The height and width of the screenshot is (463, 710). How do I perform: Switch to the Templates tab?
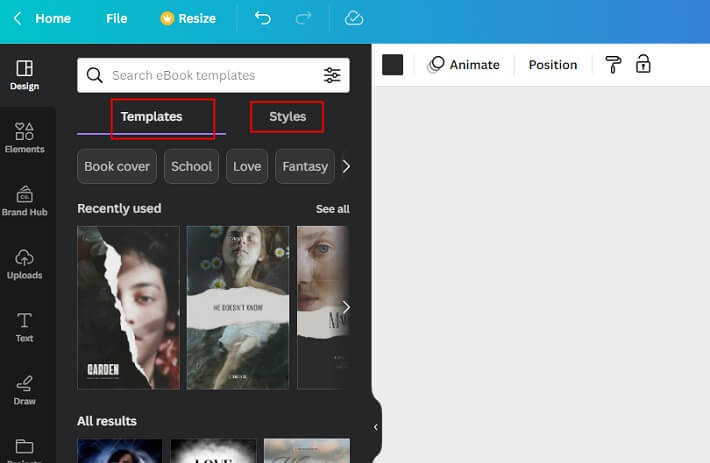tap(151, 117)
